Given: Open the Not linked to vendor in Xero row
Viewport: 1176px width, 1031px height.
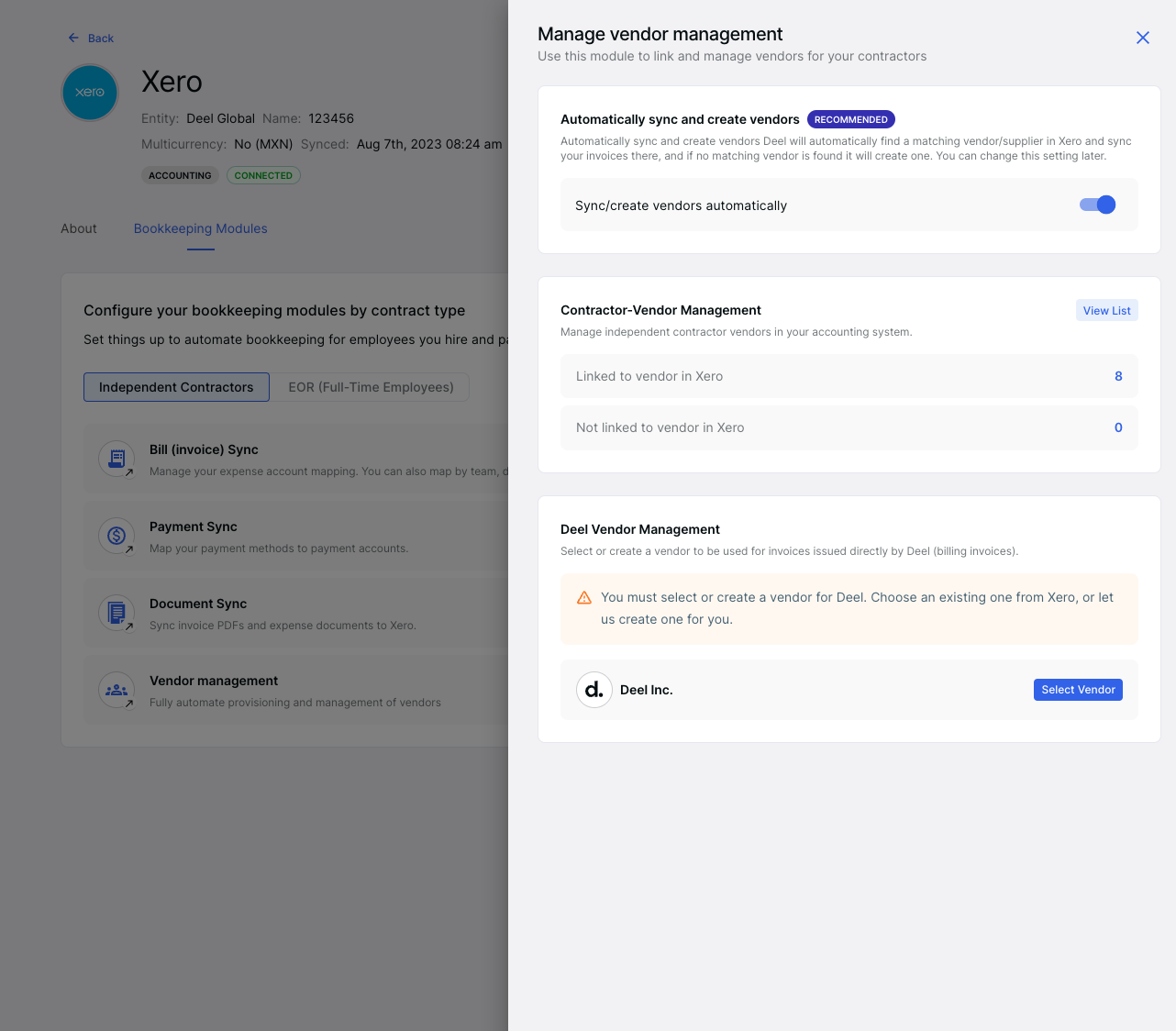Looking at the screenshot, I should [849, 427].
